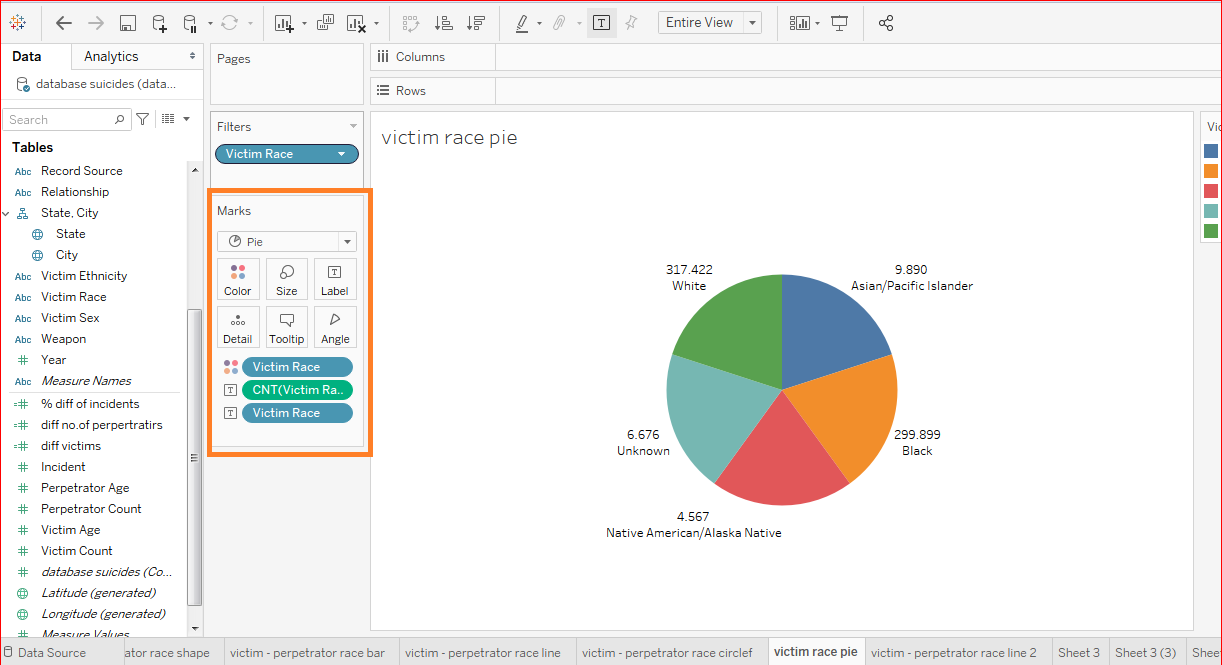Redo with the forward arrow
The height and width of the screenshot is (665, 1222).
pos(95,22)
